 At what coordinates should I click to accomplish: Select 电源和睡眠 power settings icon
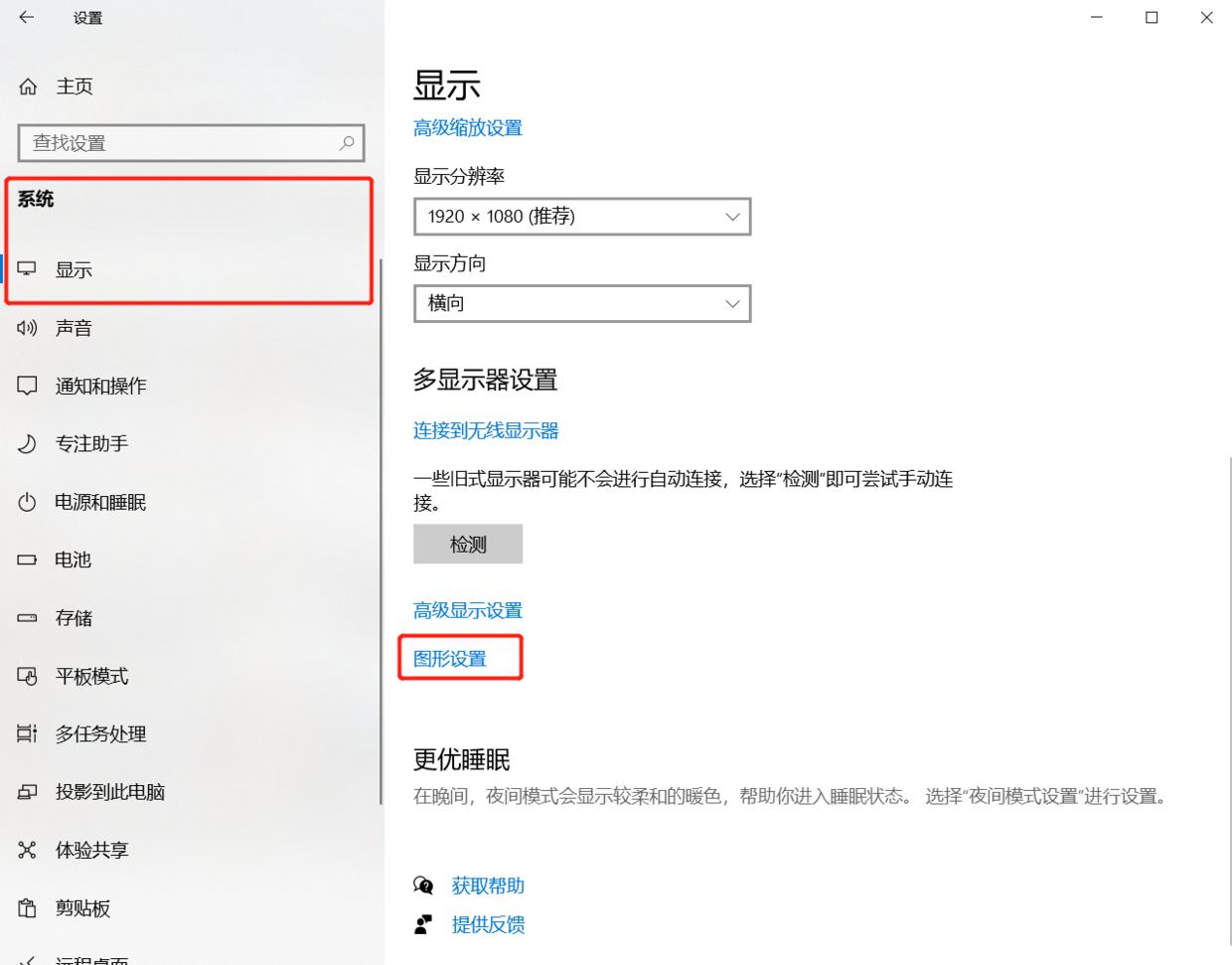pyautogui.click(x=26, y=502)
